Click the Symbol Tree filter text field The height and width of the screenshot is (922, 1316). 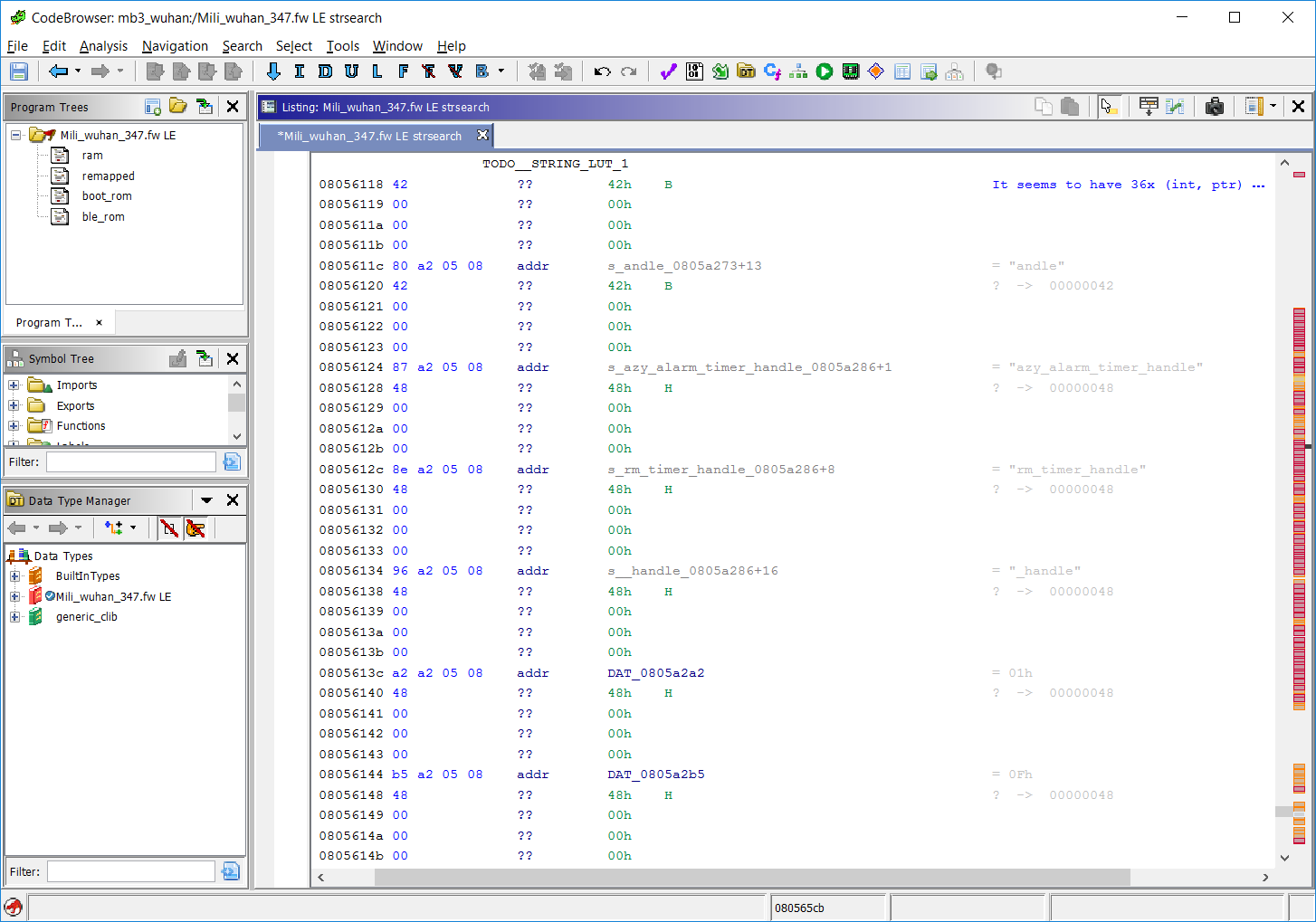click(131, 462)
